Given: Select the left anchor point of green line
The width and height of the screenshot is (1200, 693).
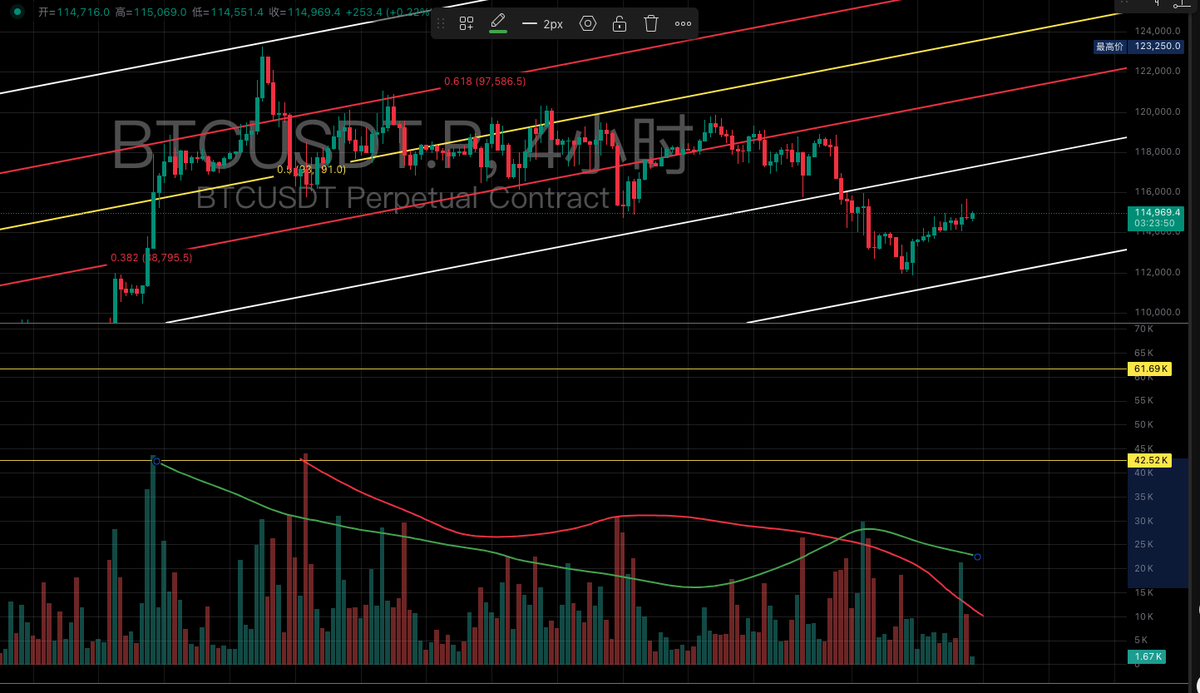Looking at the screenshot, I should tap(155, 460).
